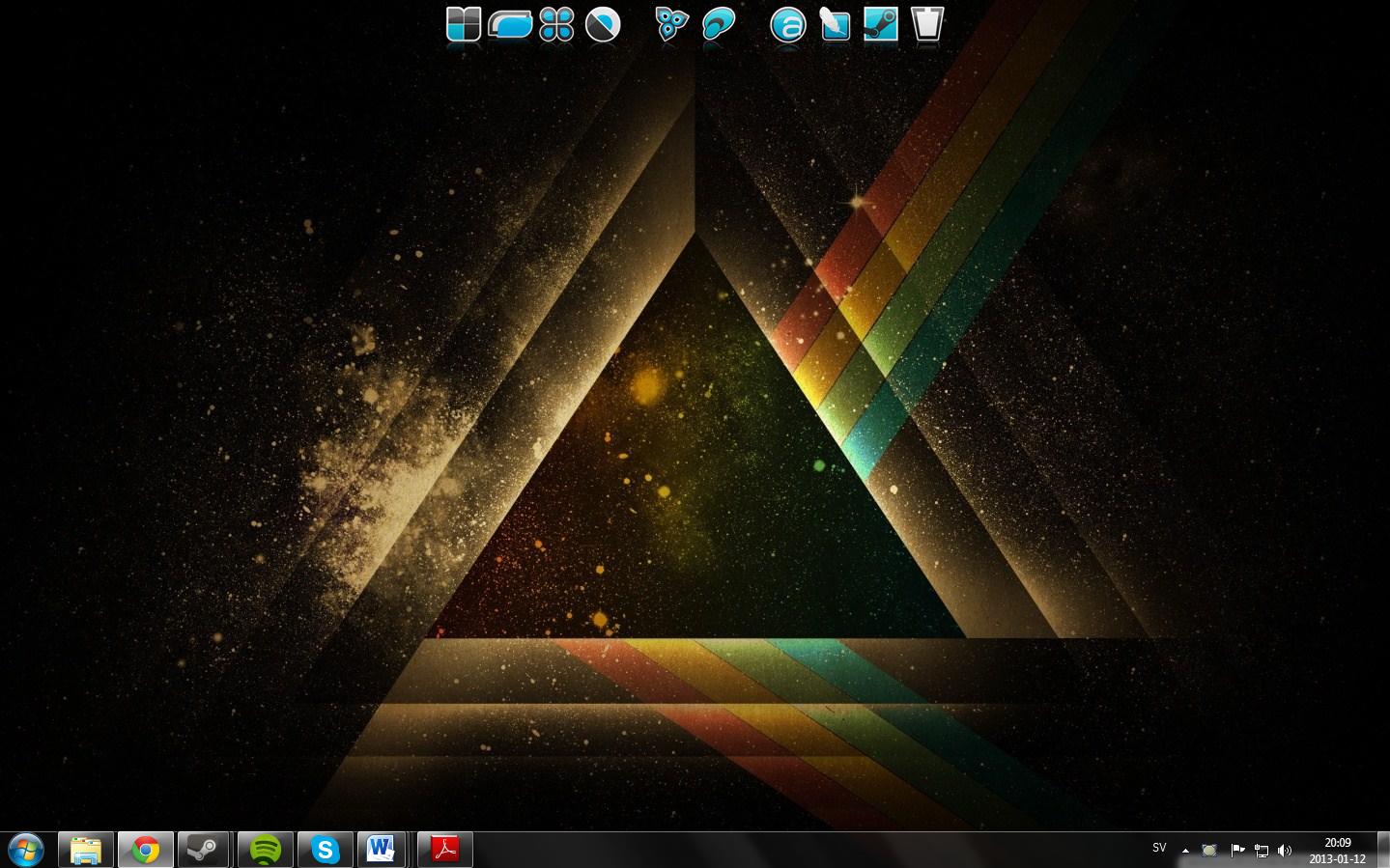Screen dimensions: 1390x868
Task: Open the volume speaker control
Action: point(1284,851)
